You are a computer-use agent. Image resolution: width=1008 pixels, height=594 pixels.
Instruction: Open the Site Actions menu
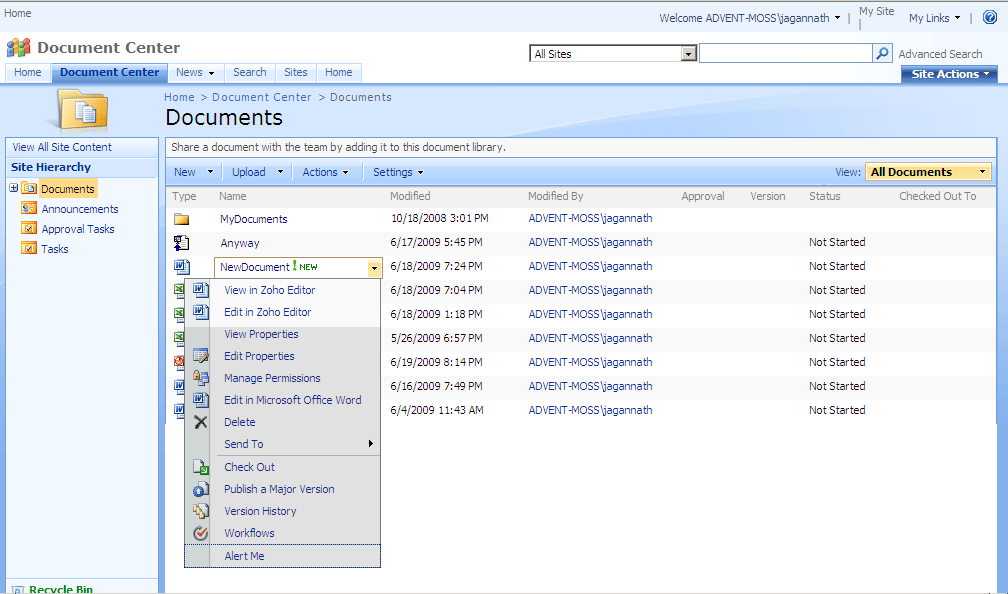[950, 74]
